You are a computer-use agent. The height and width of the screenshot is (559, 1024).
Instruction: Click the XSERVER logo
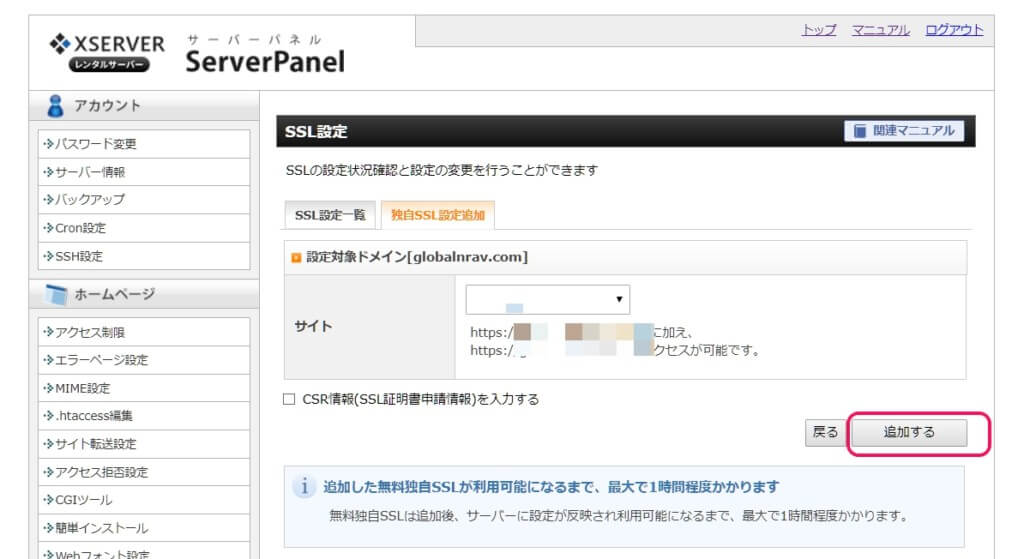[107, 53]
